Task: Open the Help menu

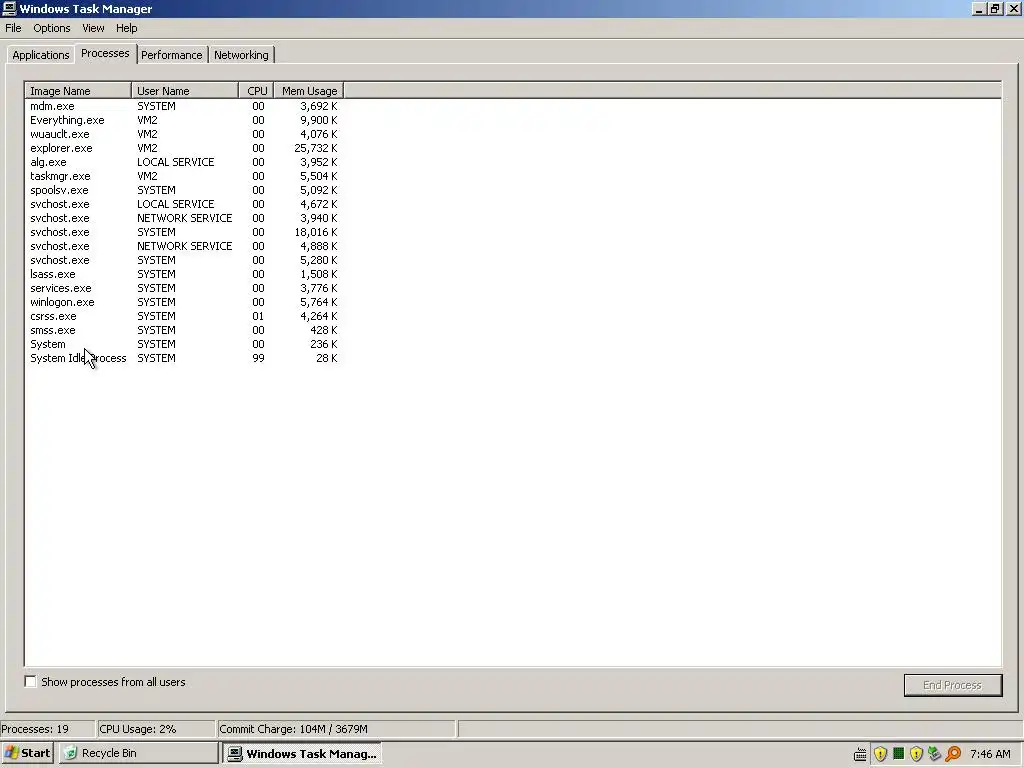Action: [x=127, y=28]
